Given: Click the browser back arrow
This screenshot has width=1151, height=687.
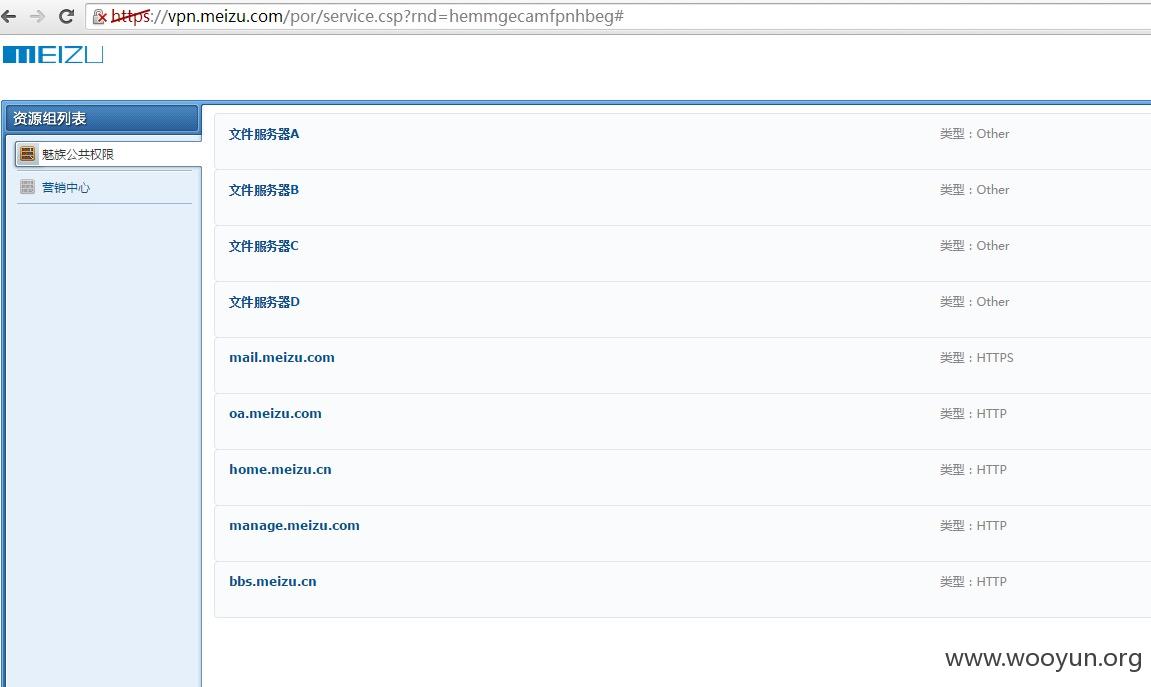Looking at the screenshot, I should tap(9, 16).
